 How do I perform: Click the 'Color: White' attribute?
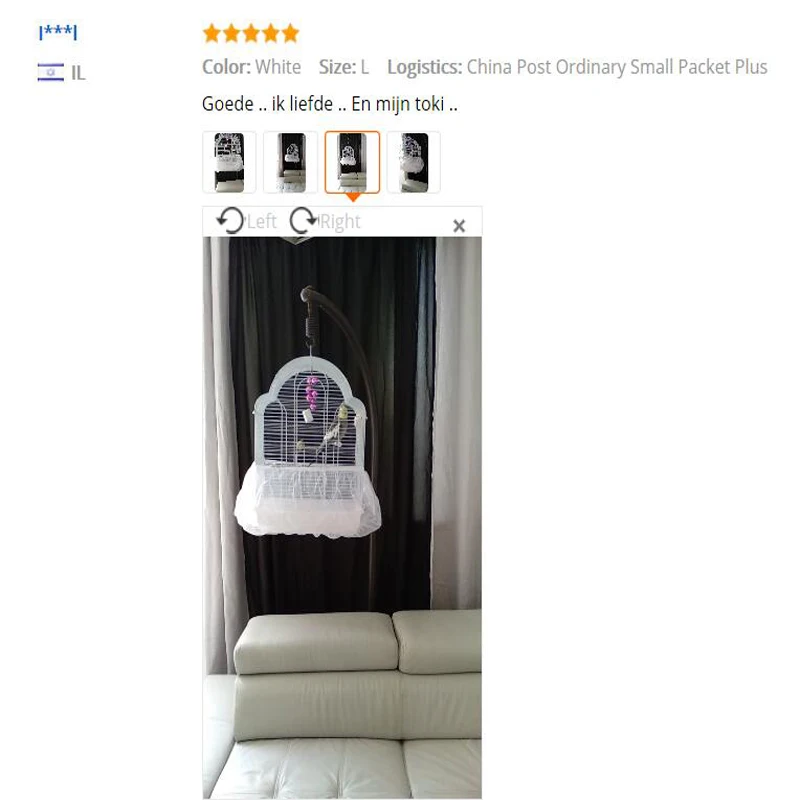(252, 67)
